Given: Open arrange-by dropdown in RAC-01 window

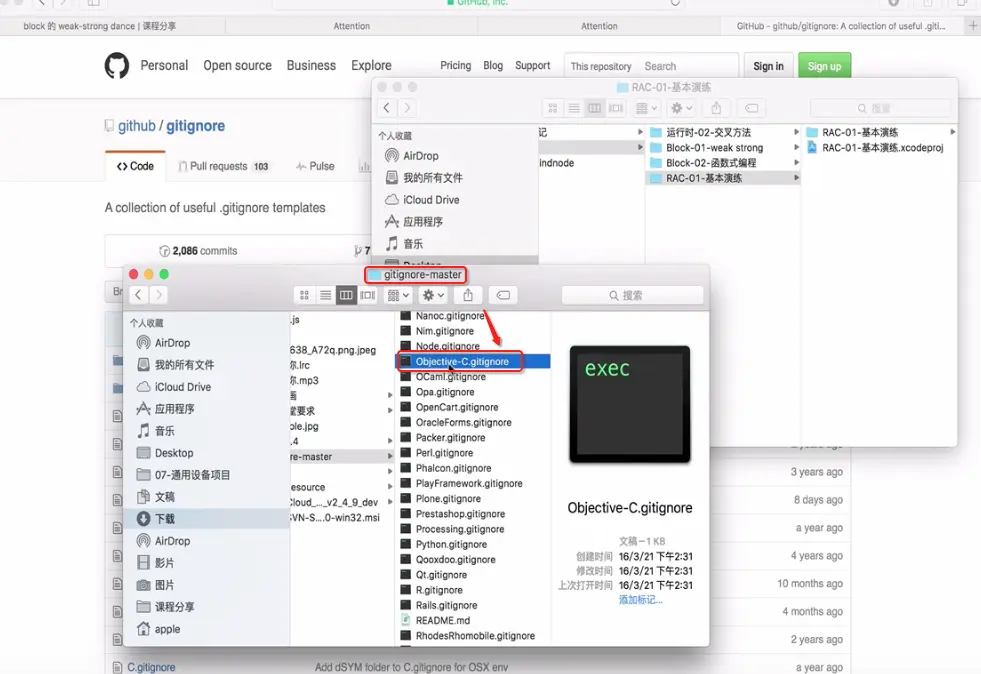Looking at the screenshot, I should pos(646,108).
